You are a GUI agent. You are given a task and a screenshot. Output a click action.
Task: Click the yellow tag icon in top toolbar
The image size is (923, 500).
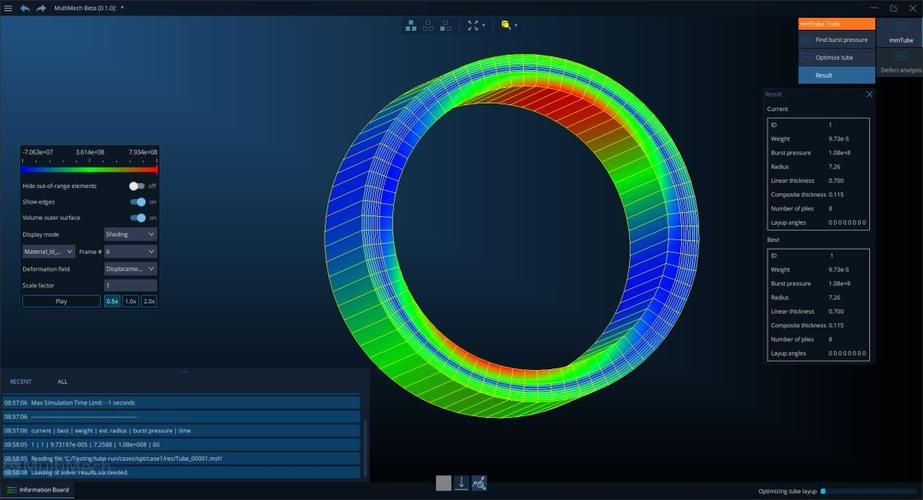[x=506, y=25]
